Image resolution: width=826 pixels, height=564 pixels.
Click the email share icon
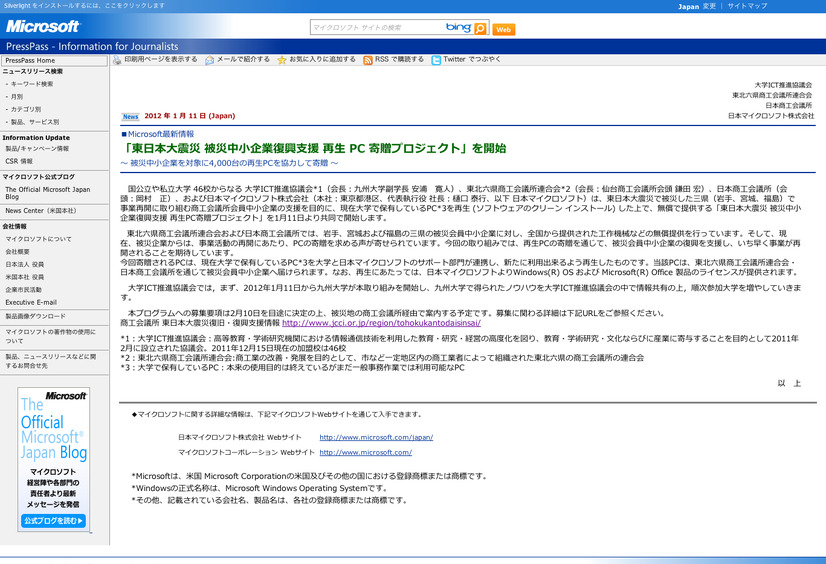[x=210, y=60]
